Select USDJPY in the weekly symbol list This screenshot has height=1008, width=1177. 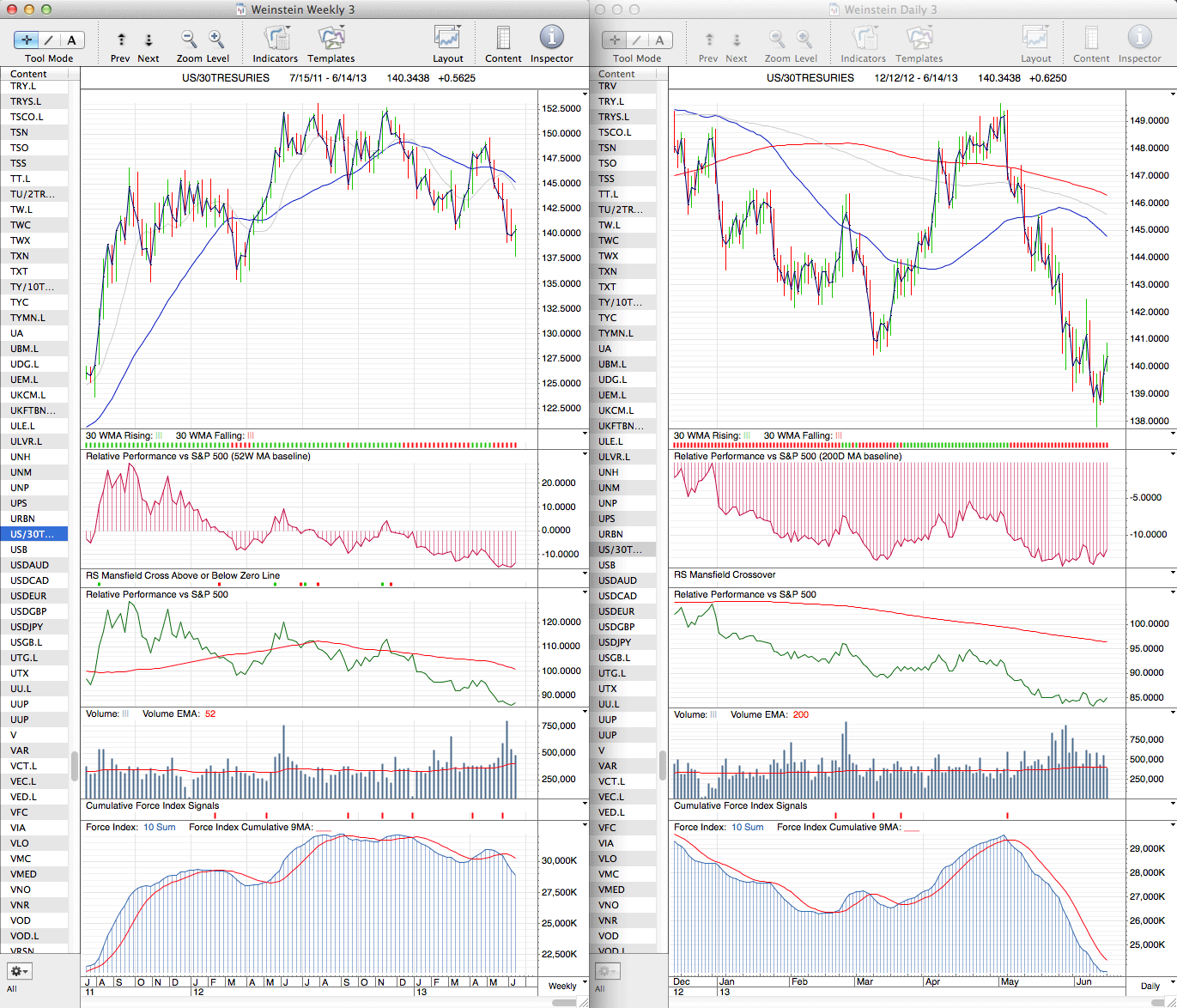click(27, 627)
